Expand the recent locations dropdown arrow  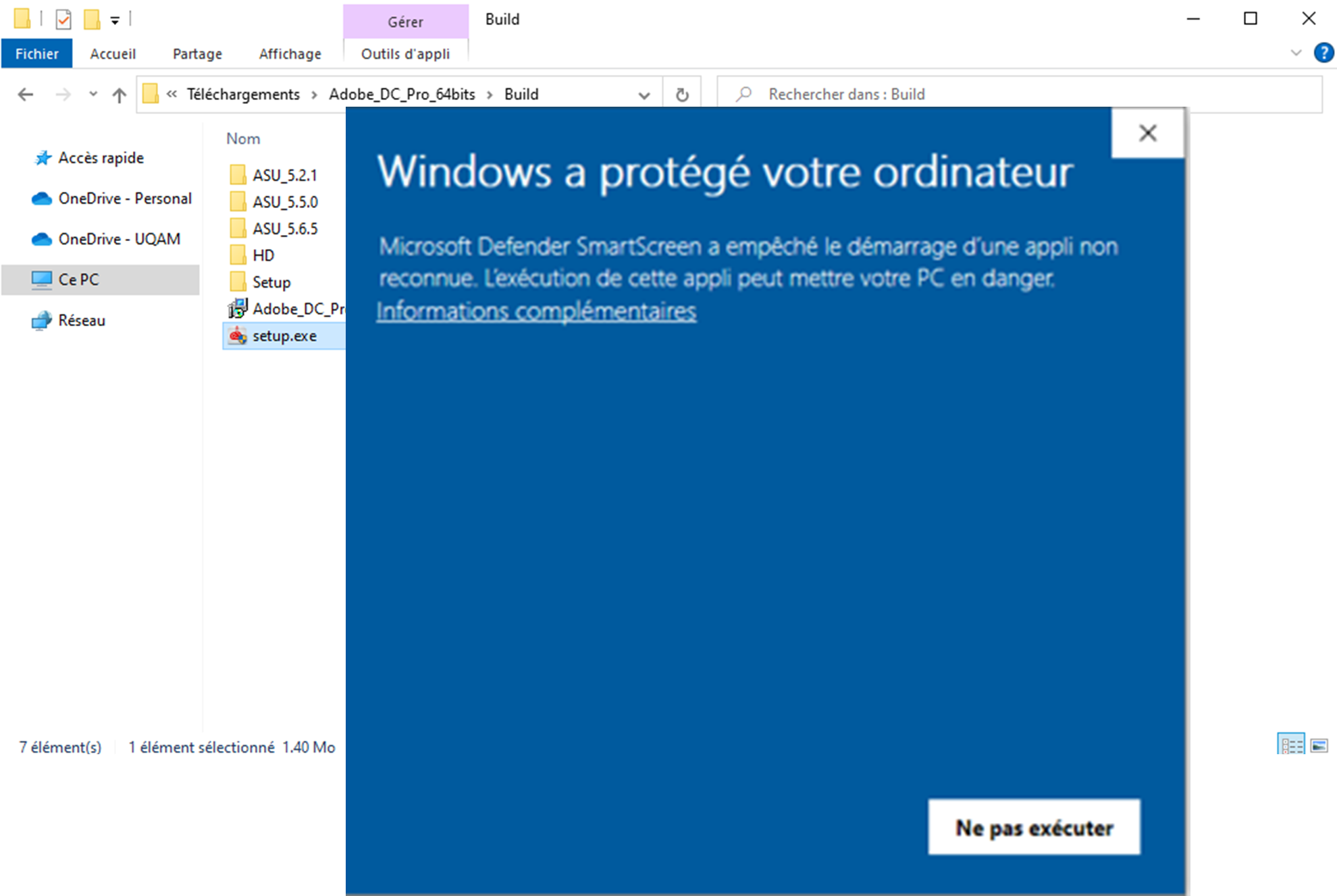93,95
